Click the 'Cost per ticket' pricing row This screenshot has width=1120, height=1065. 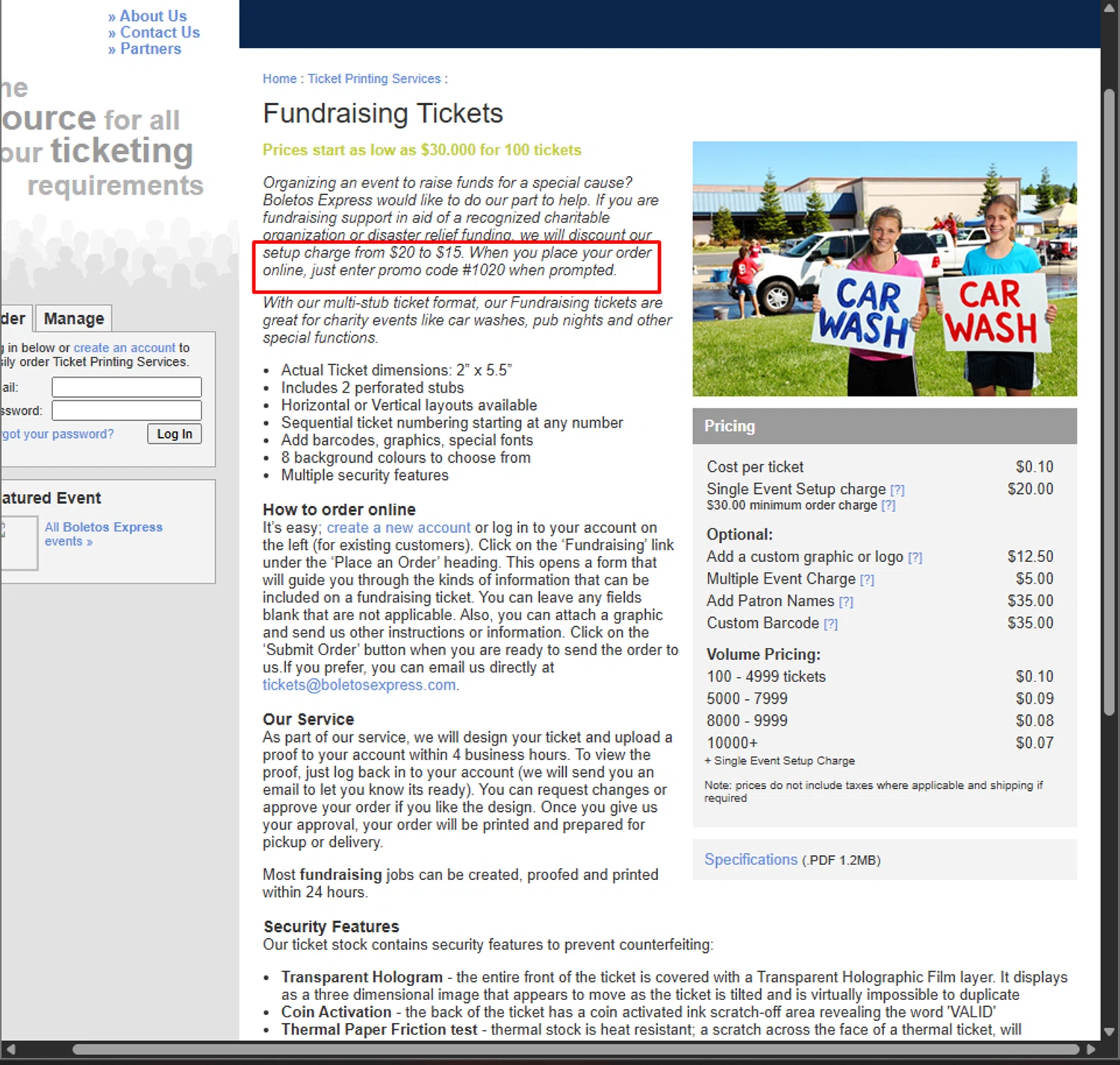coord(880,467)
